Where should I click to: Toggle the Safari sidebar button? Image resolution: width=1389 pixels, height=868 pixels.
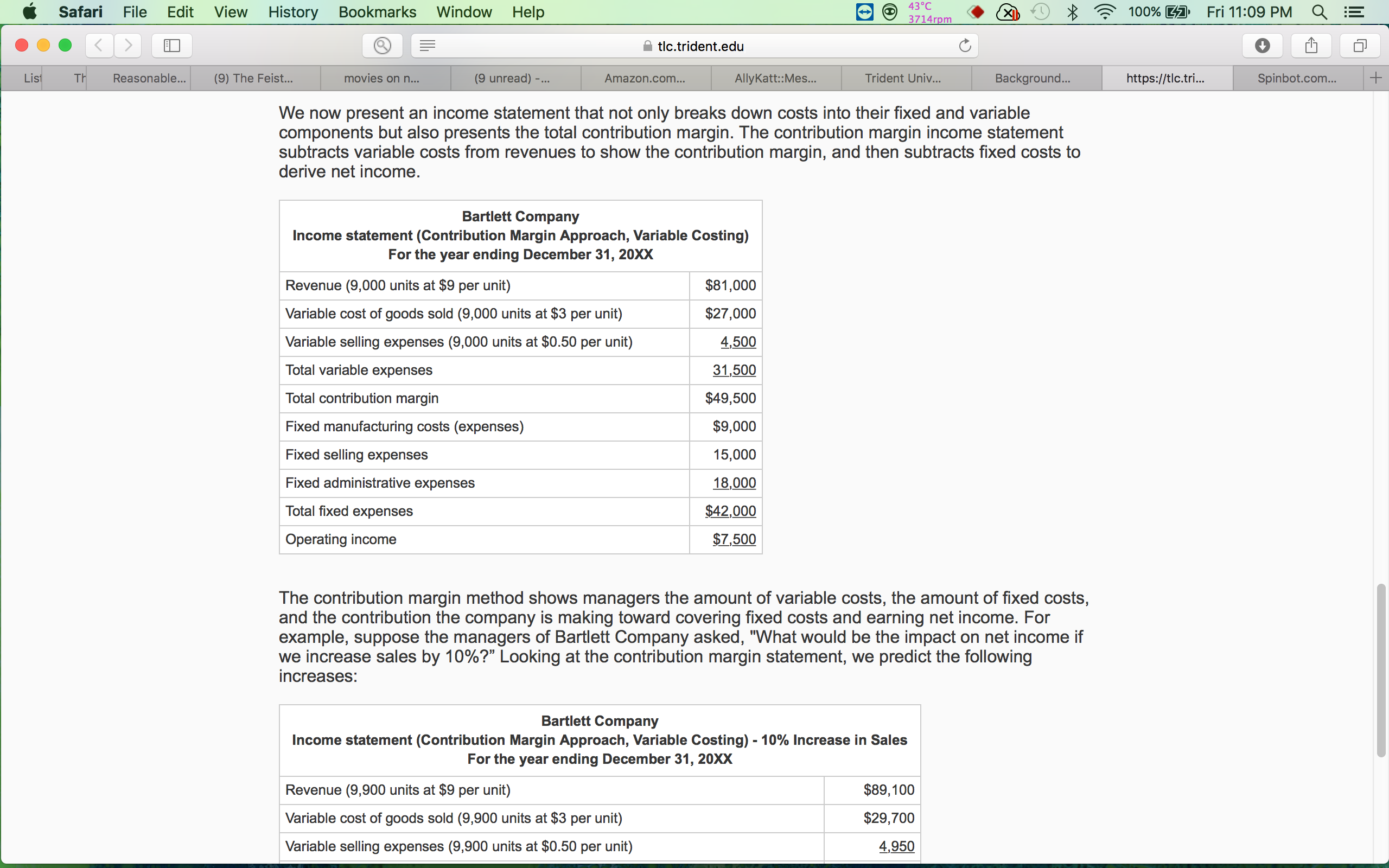pos(171,46)
